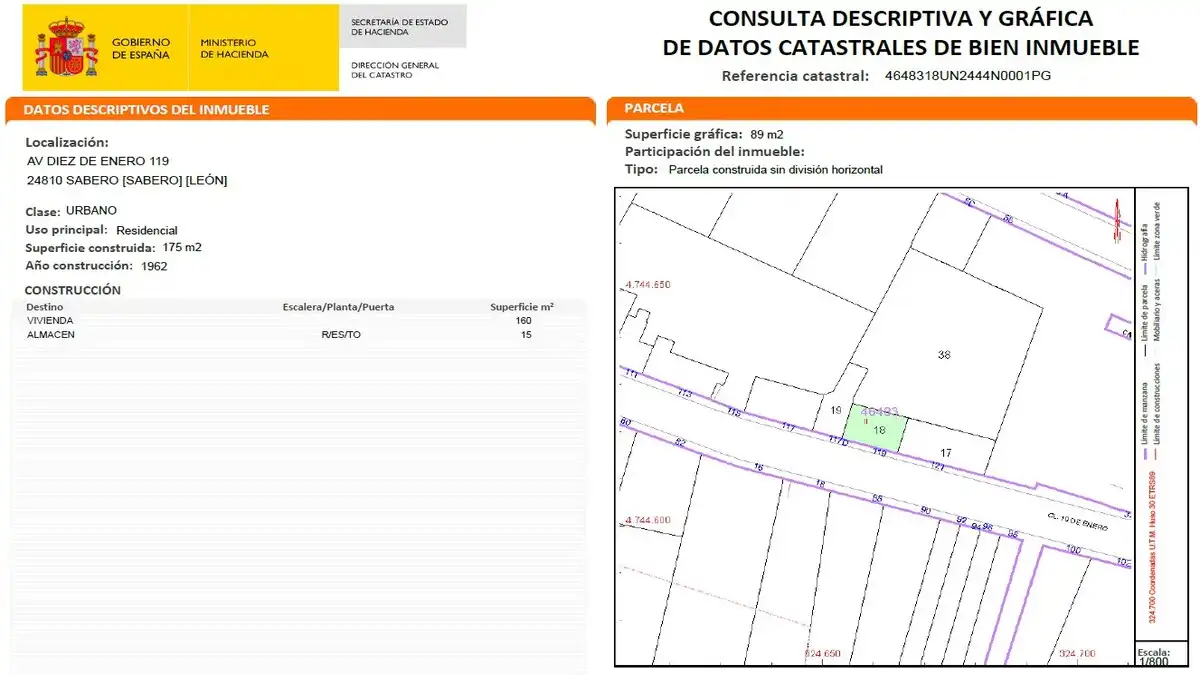This screenshot has width=1200, height=675.
Task: Click coordinate label '4.744.600' on map
Action: click(x=647, y=520)
